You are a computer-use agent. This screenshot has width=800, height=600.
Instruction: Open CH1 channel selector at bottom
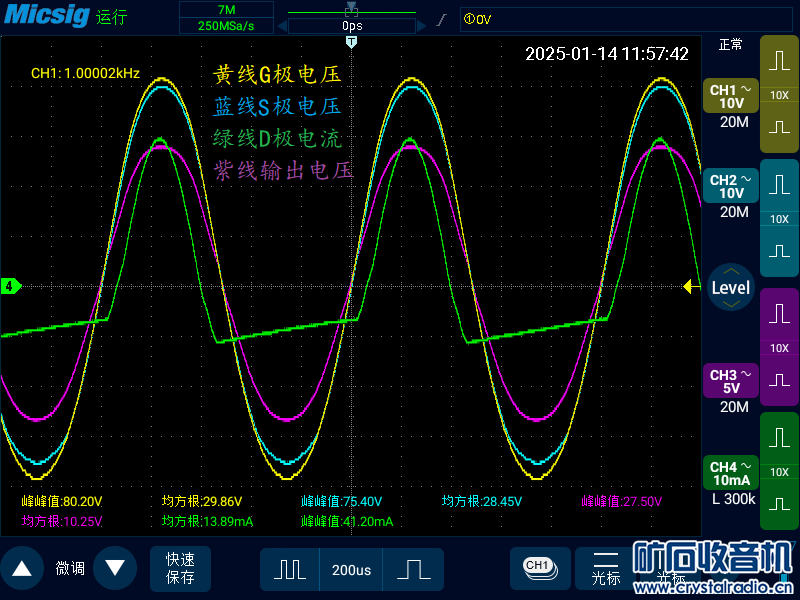(x=540, y=568)
